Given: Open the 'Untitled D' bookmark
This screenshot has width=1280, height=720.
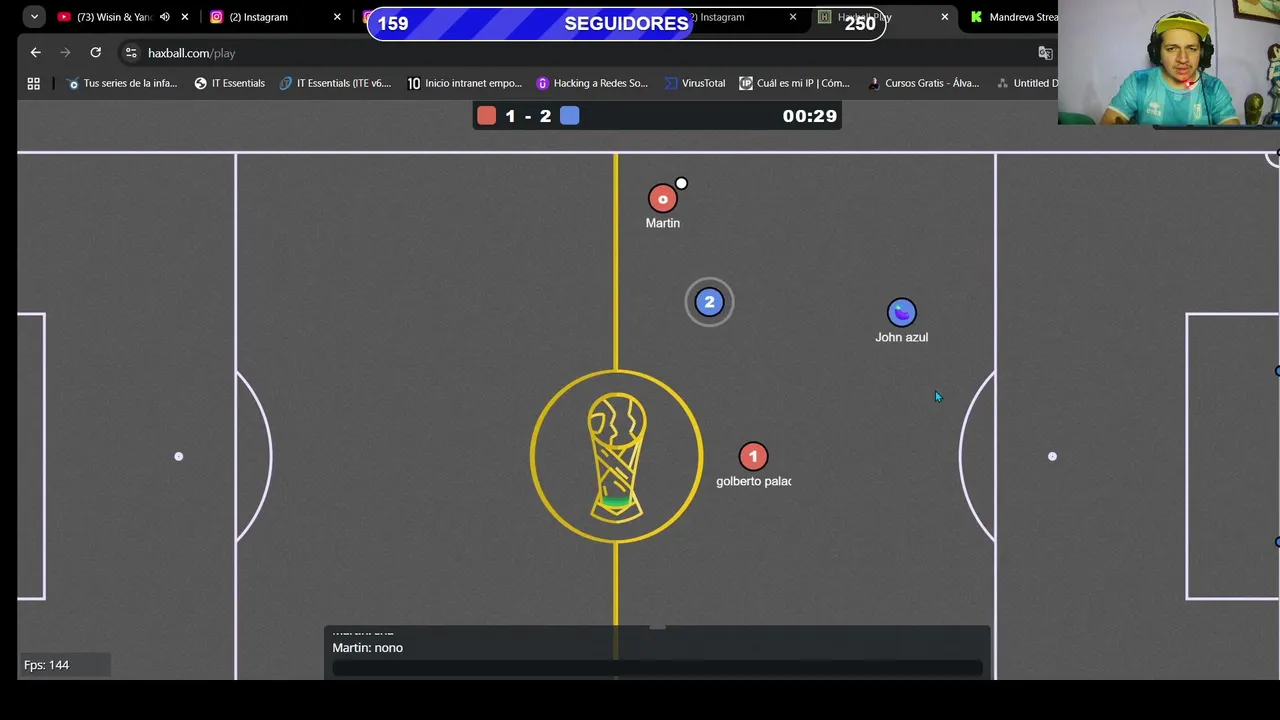Looking at the screenshot, I should (x=1026, y=83).
